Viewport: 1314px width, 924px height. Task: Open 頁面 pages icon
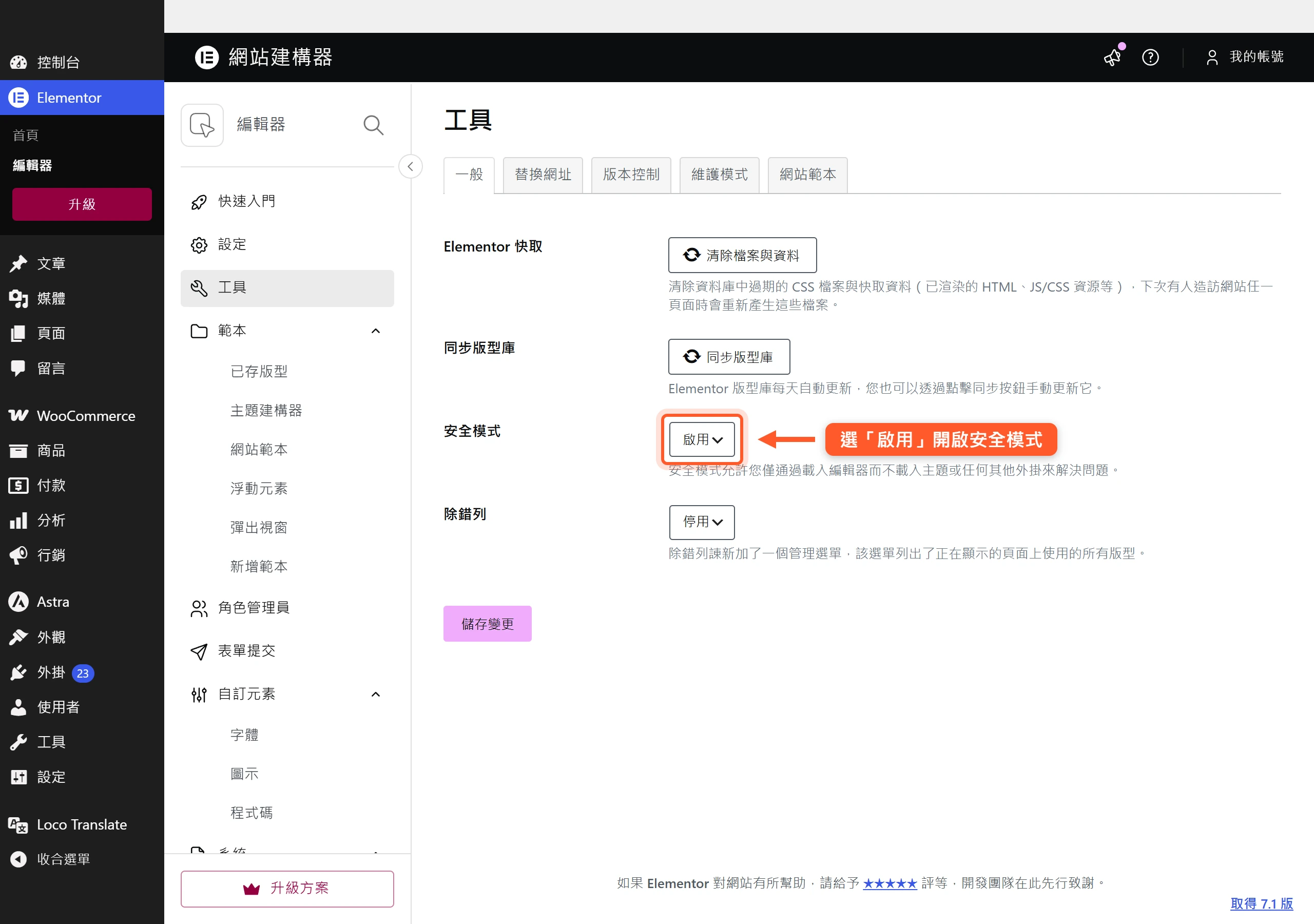click(x=18, y=333)
